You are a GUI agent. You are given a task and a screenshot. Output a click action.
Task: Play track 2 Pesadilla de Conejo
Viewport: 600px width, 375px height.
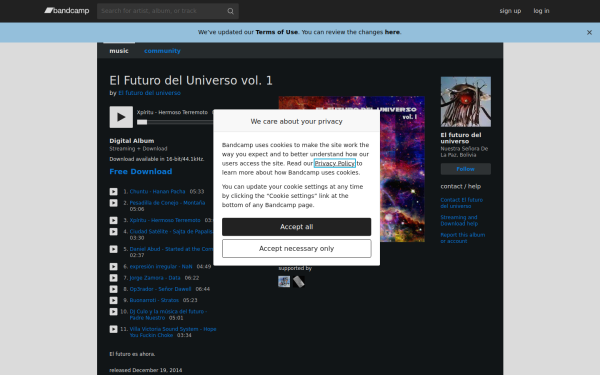pos(114,203)
